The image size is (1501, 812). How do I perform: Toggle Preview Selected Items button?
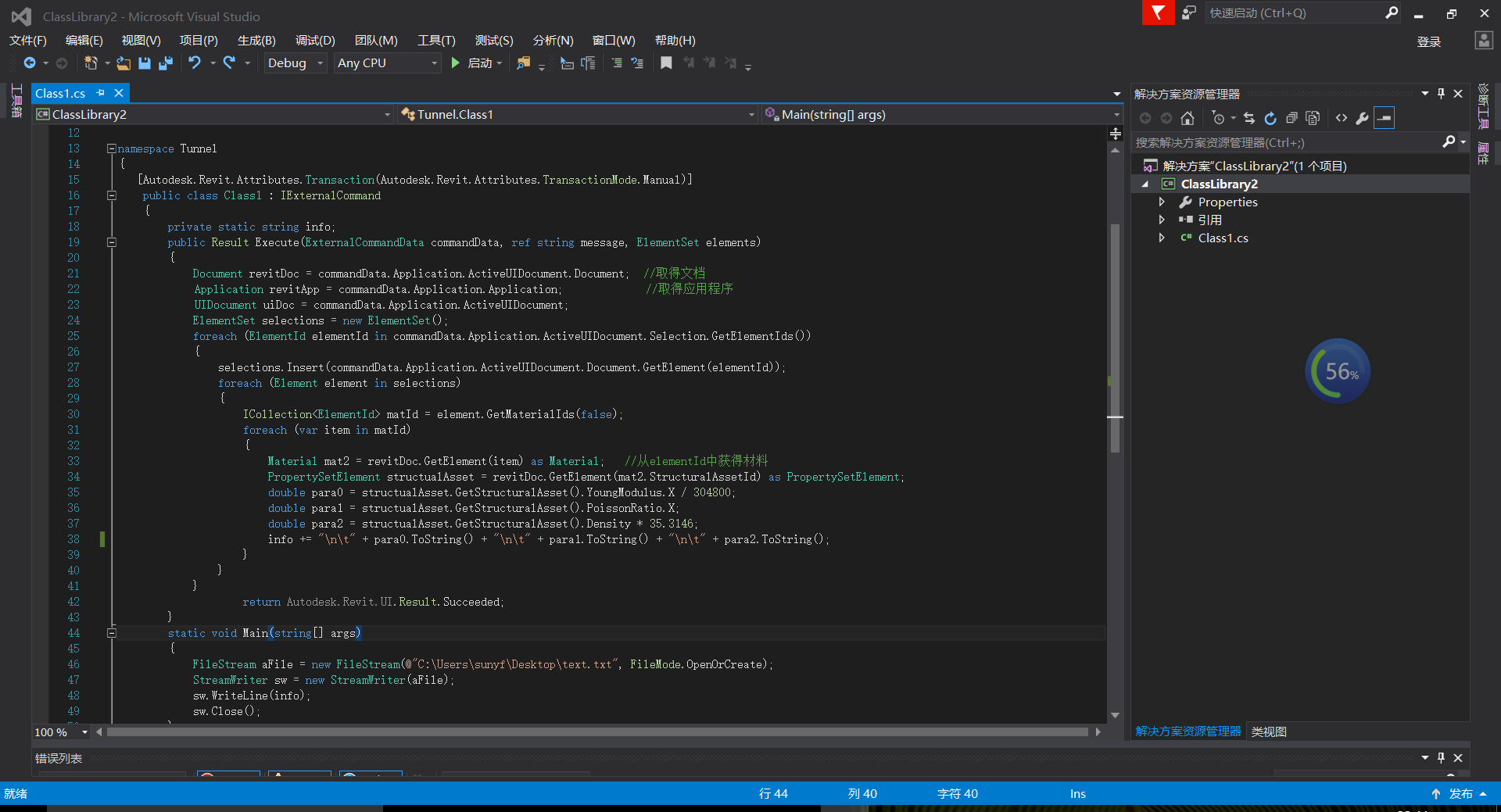pos(1384,118)
